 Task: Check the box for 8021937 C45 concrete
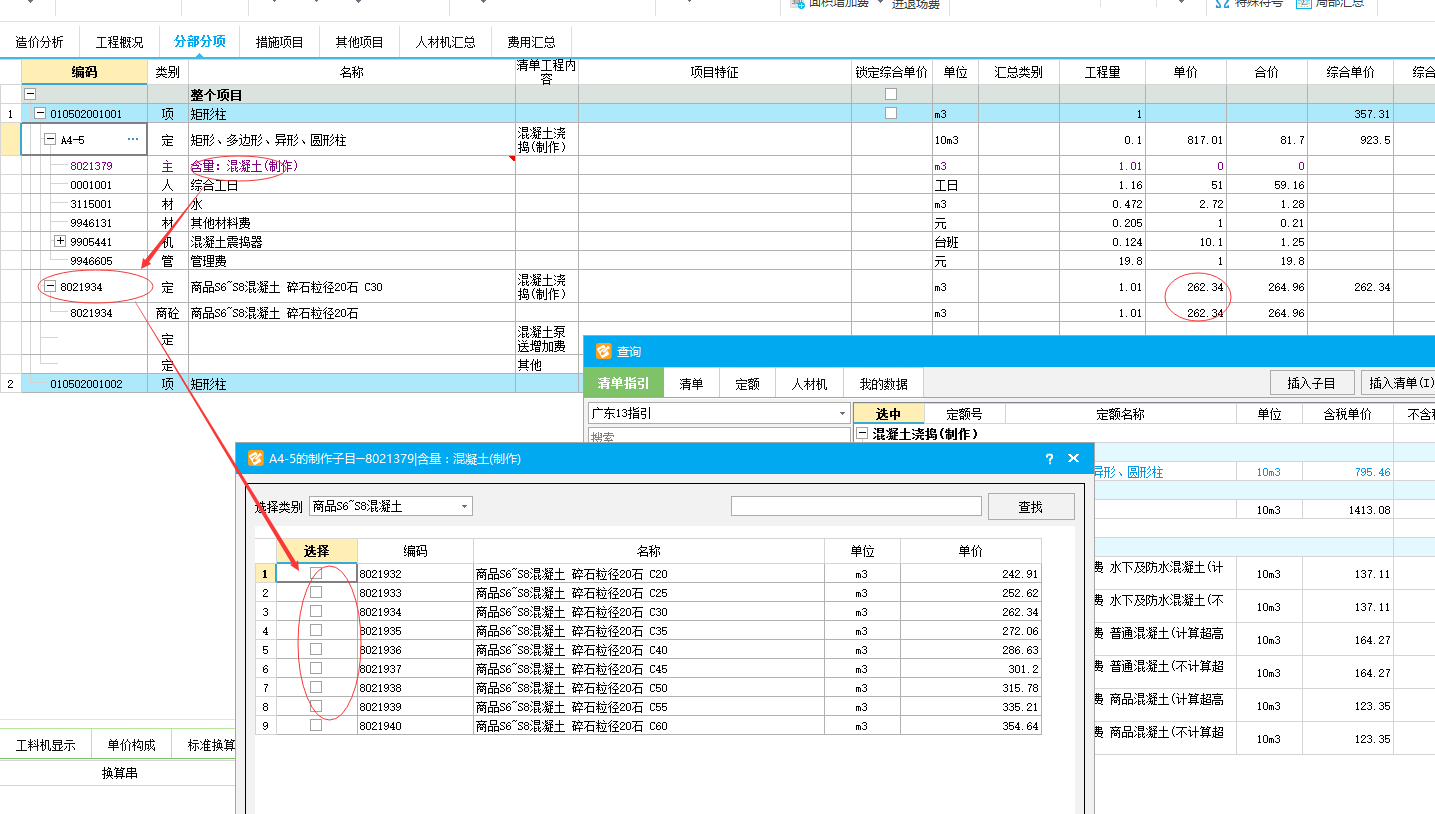coord(316,669)
